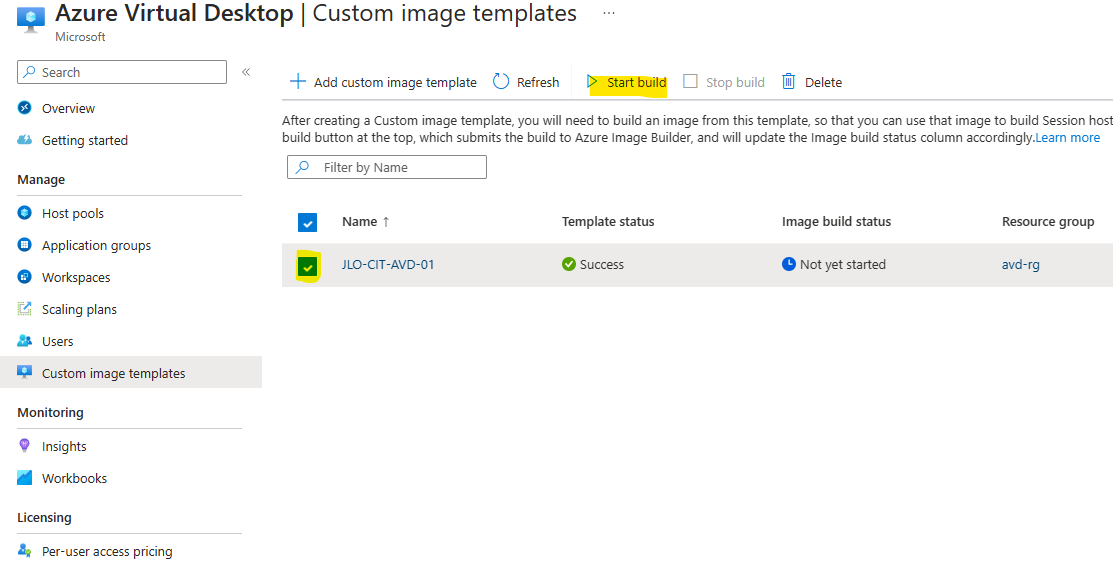Click Stop build
This screenshot has height=582, width=1113.
click(x=735, y=82)
